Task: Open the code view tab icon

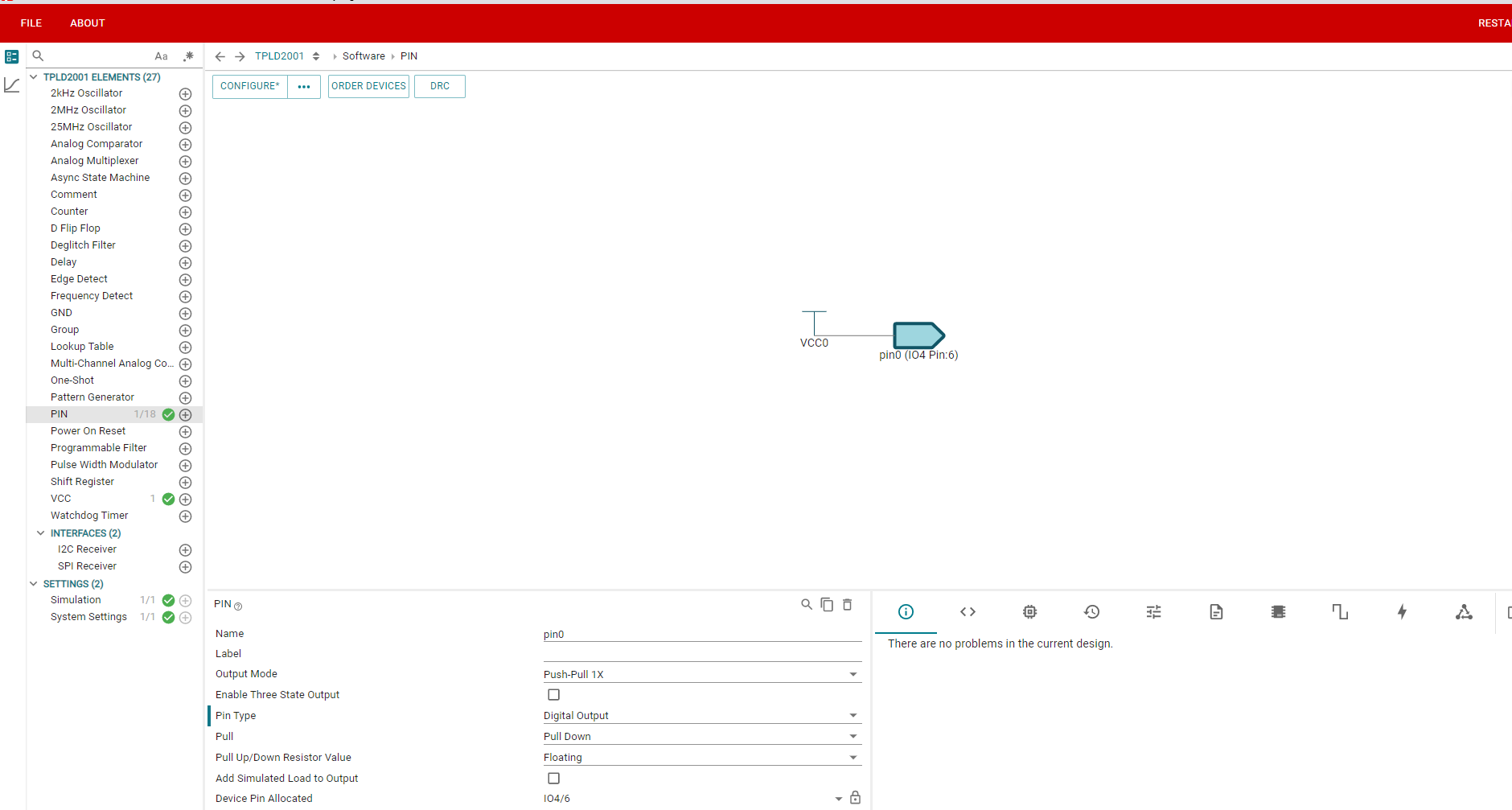Action: [968, 612]
